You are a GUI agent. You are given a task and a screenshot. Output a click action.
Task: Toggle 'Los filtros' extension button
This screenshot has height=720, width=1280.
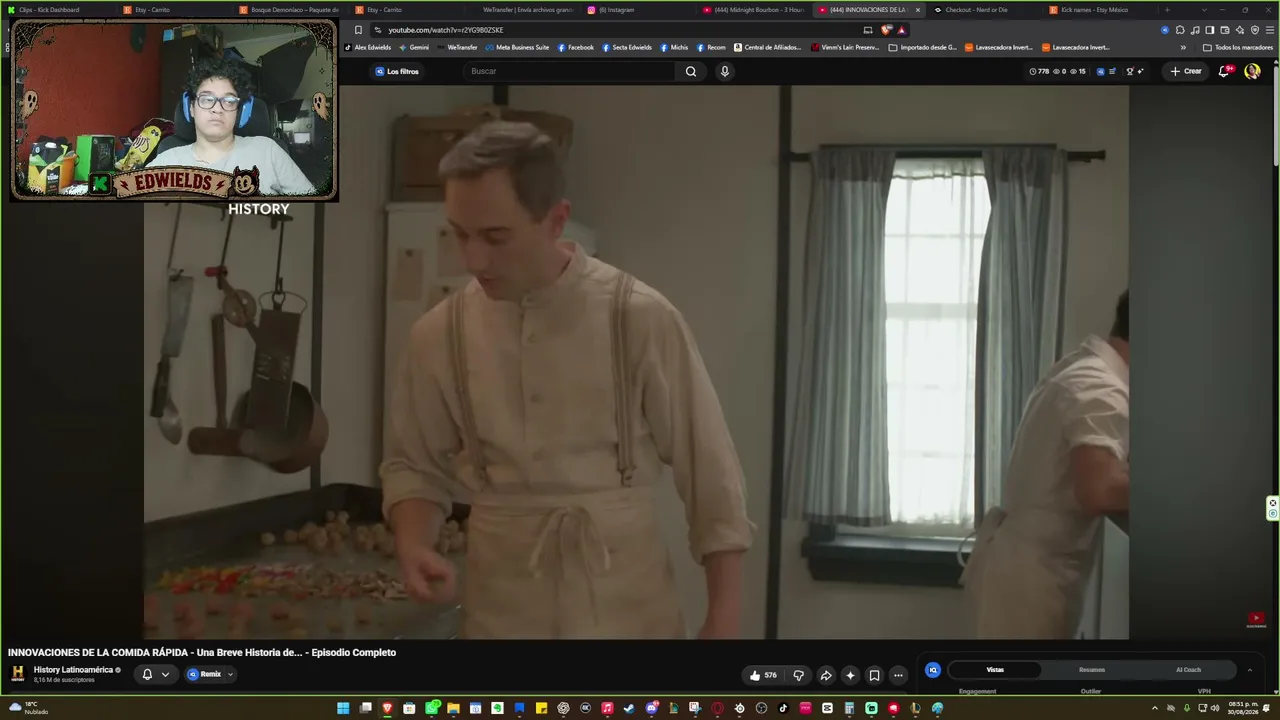pyautogui.click(x=397, y=71)
